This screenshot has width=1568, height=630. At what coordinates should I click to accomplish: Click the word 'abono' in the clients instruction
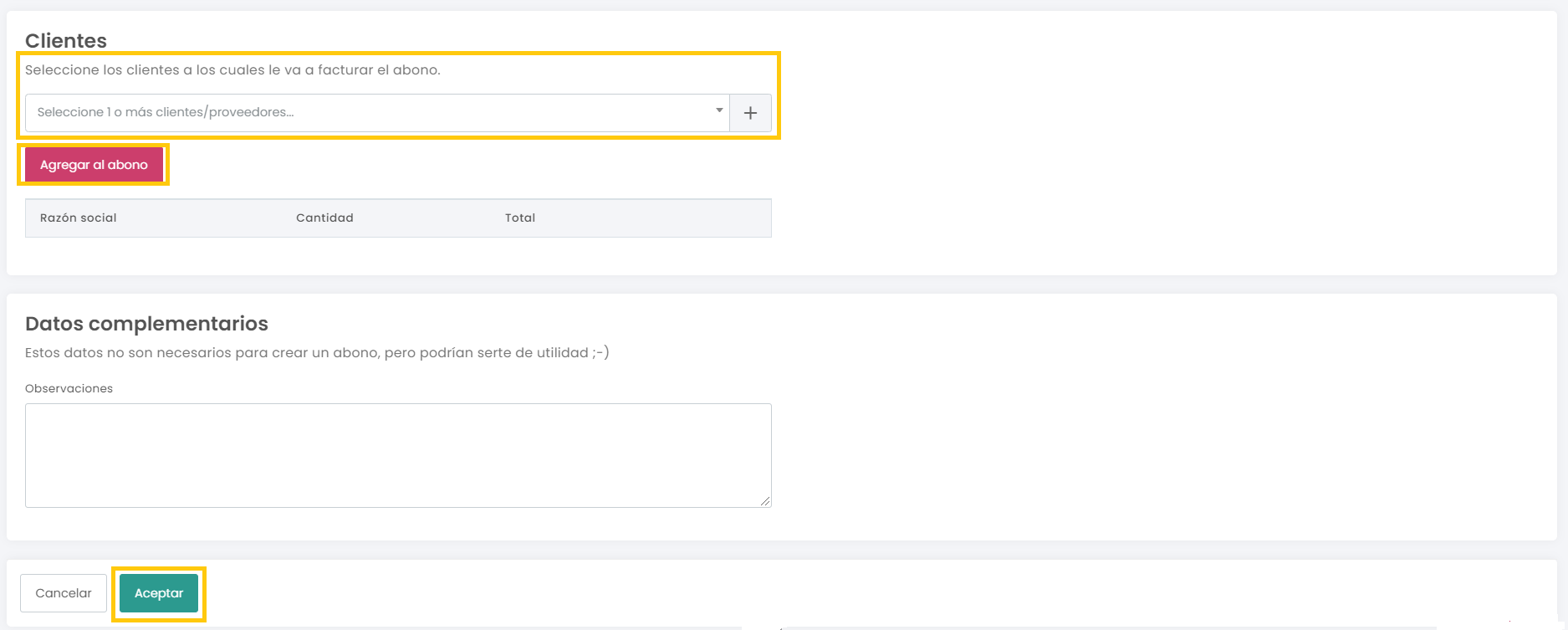coord(415,70)
